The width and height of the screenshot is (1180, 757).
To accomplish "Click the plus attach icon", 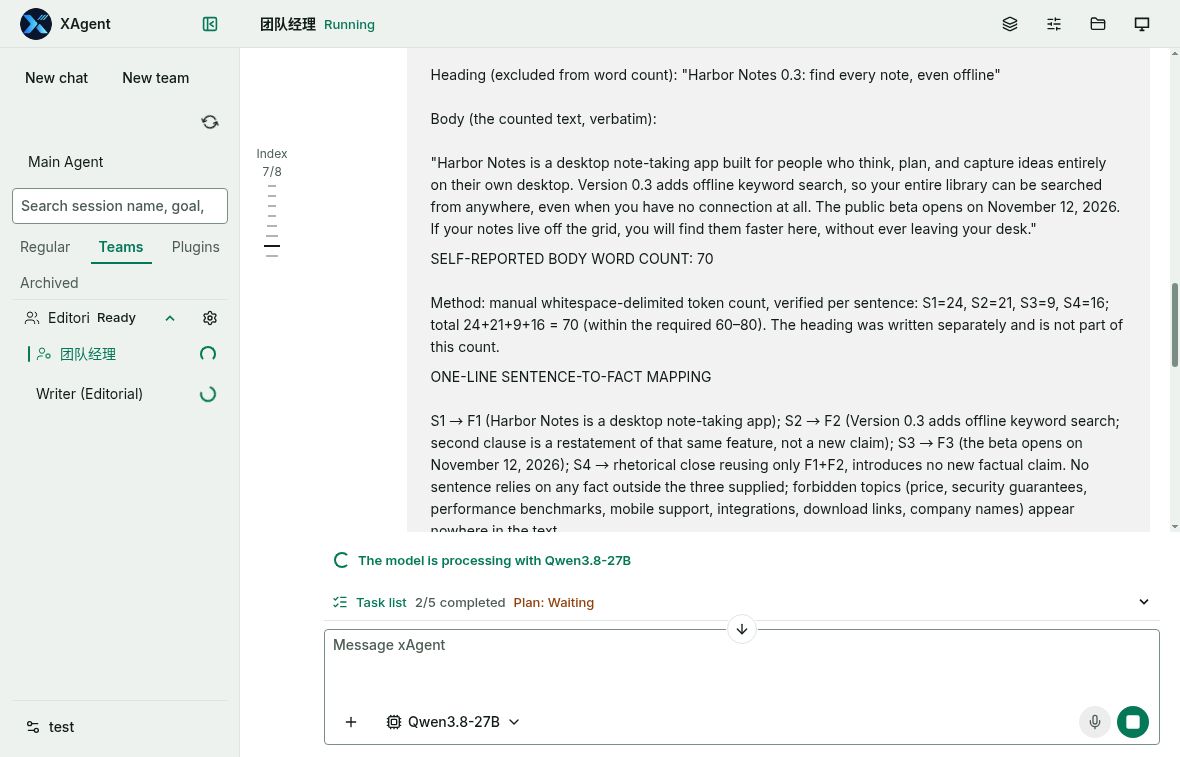I will click(351, 722).
